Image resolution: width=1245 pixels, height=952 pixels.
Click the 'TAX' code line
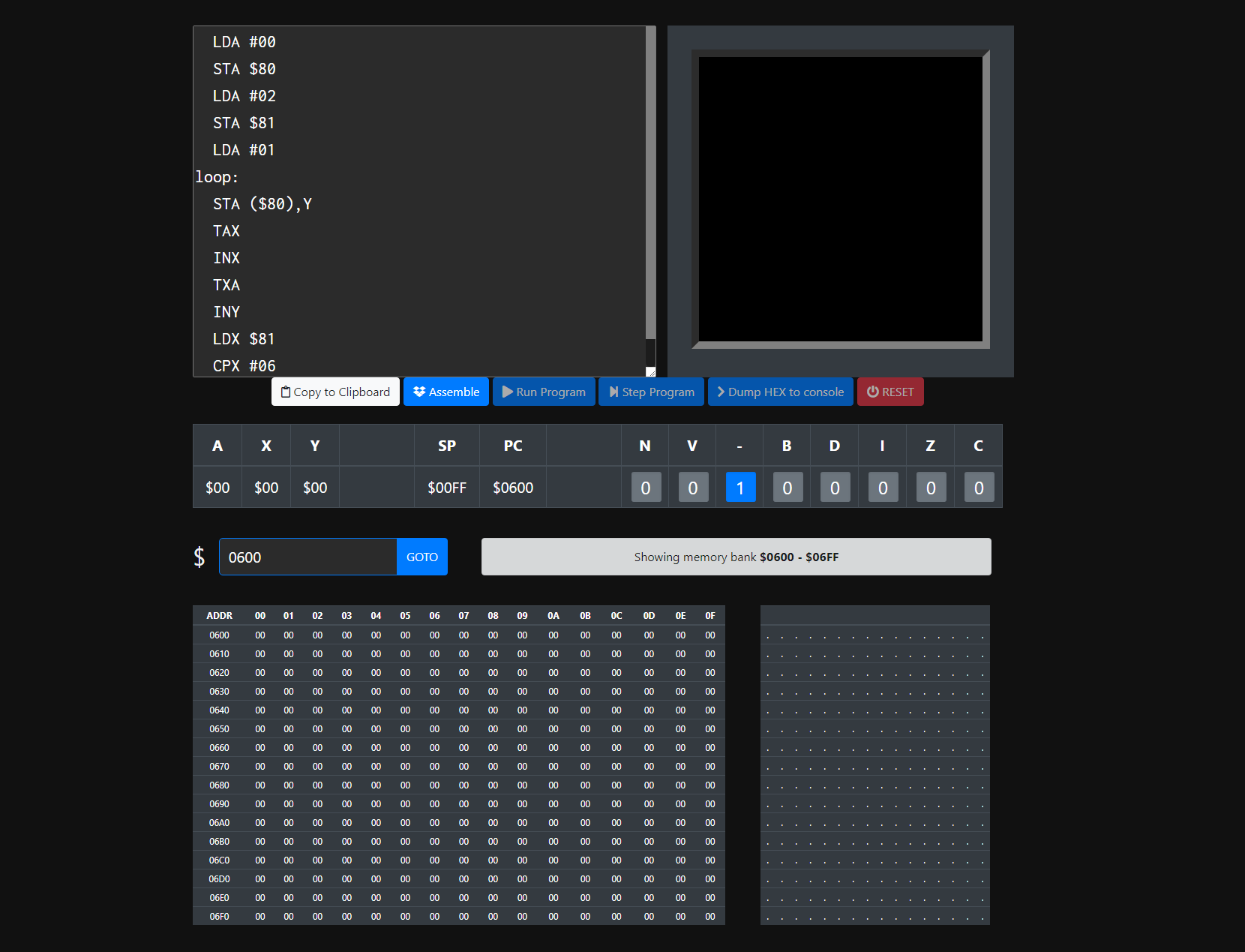[226, 231]
